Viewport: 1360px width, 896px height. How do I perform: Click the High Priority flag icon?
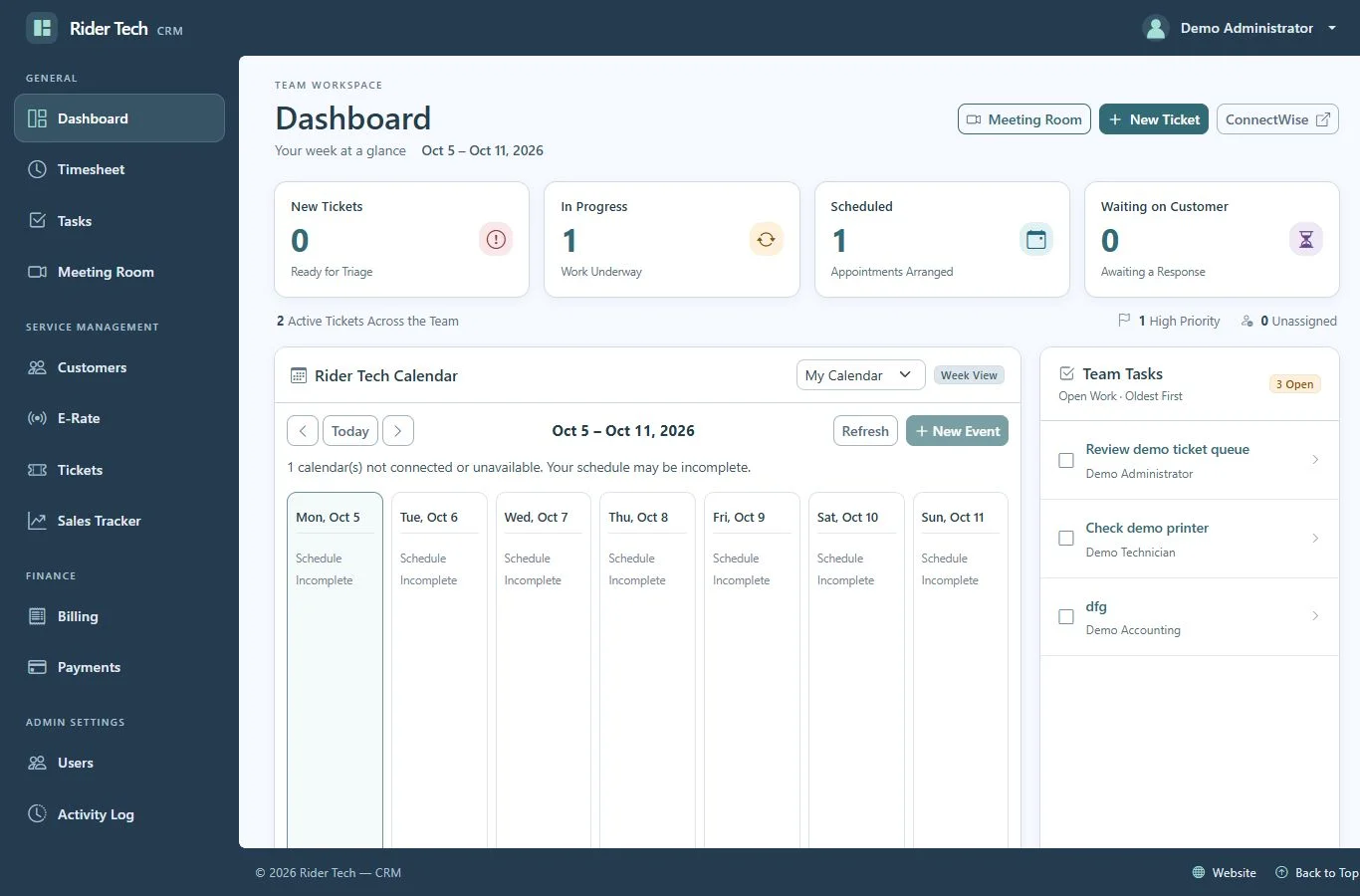tap(1124, 321)
